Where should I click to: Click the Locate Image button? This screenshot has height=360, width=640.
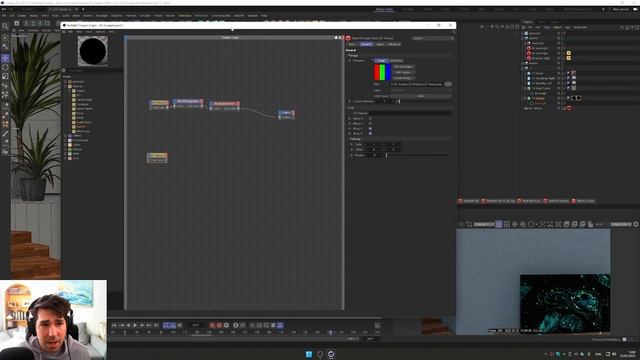403,78
